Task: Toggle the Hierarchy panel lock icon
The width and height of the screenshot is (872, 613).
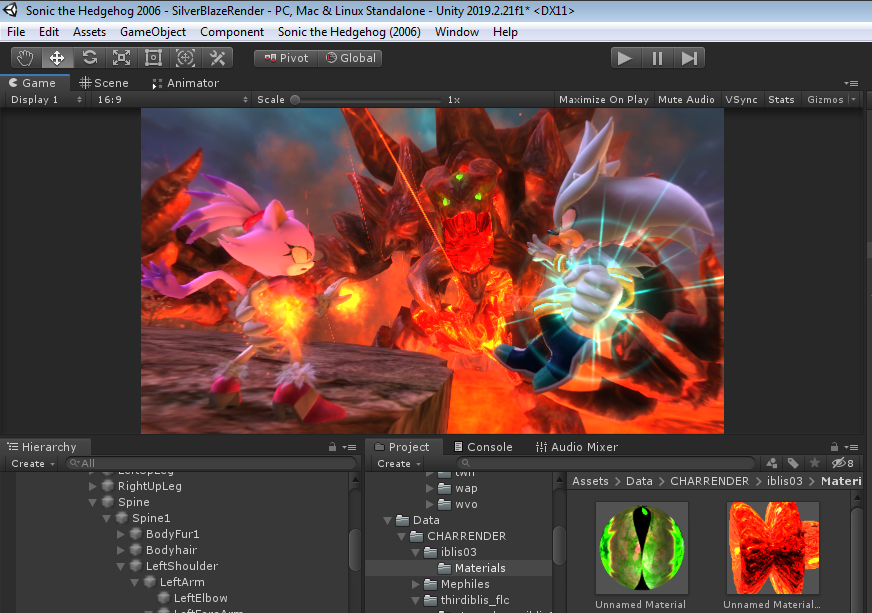Action: (332, 447)
